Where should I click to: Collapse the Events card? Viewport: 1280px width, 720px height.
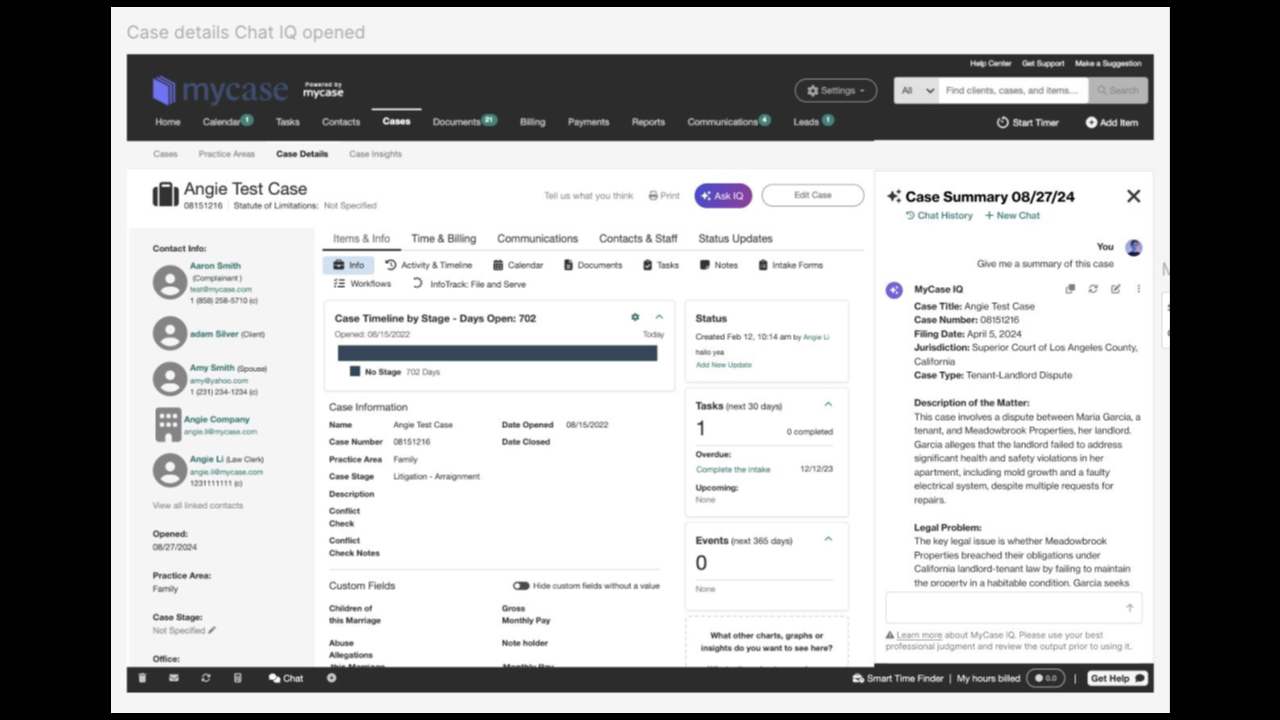[828, 539]
